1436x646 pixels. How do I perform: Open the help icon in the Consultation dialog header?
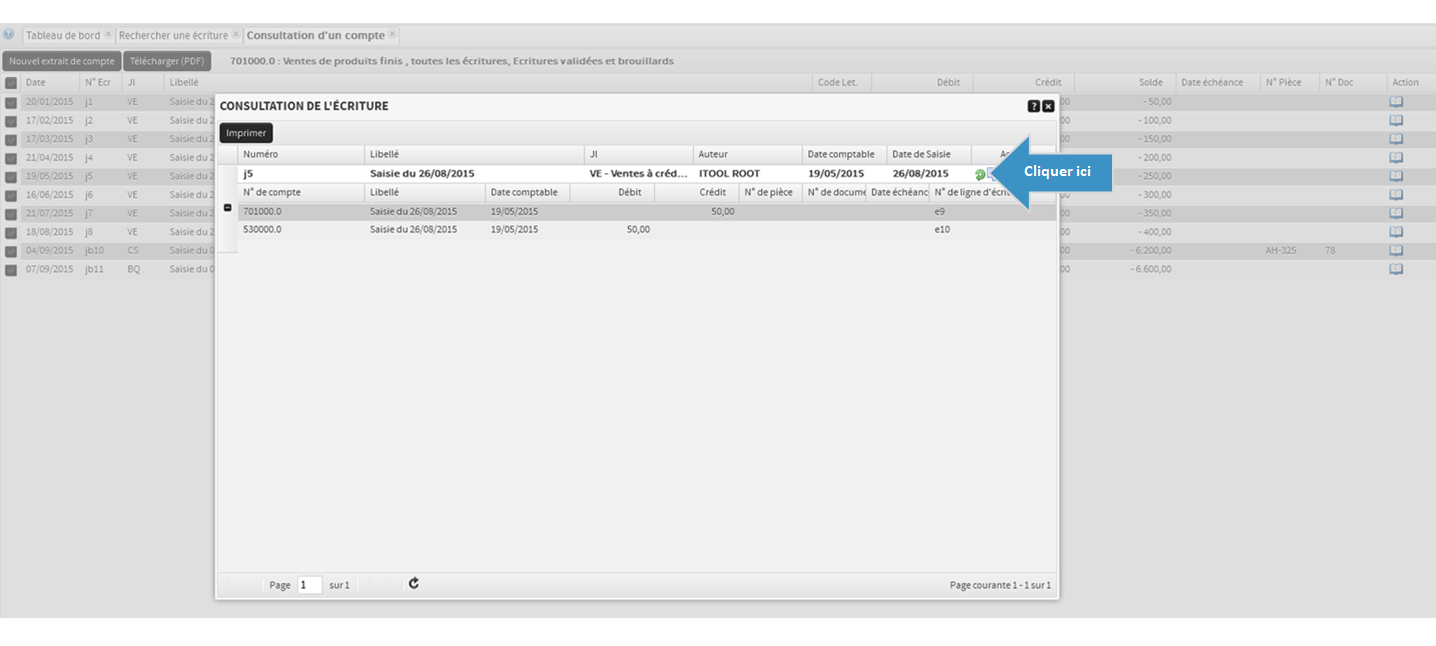tap(1033, 106)
